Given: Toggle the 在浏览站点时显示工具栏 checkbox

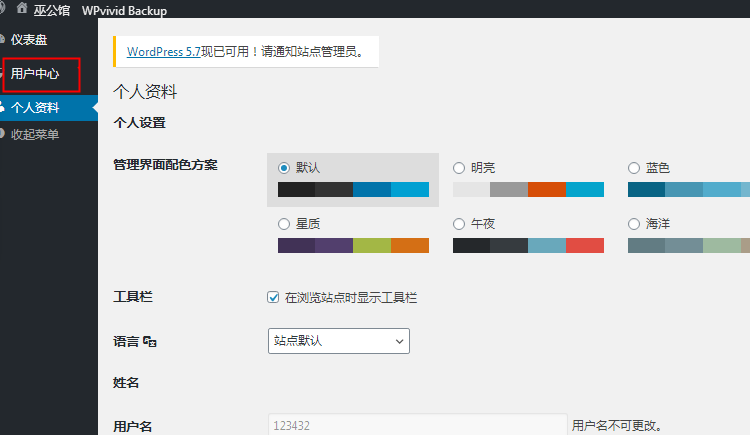Looking at the screenshot, I should point(273,297).
